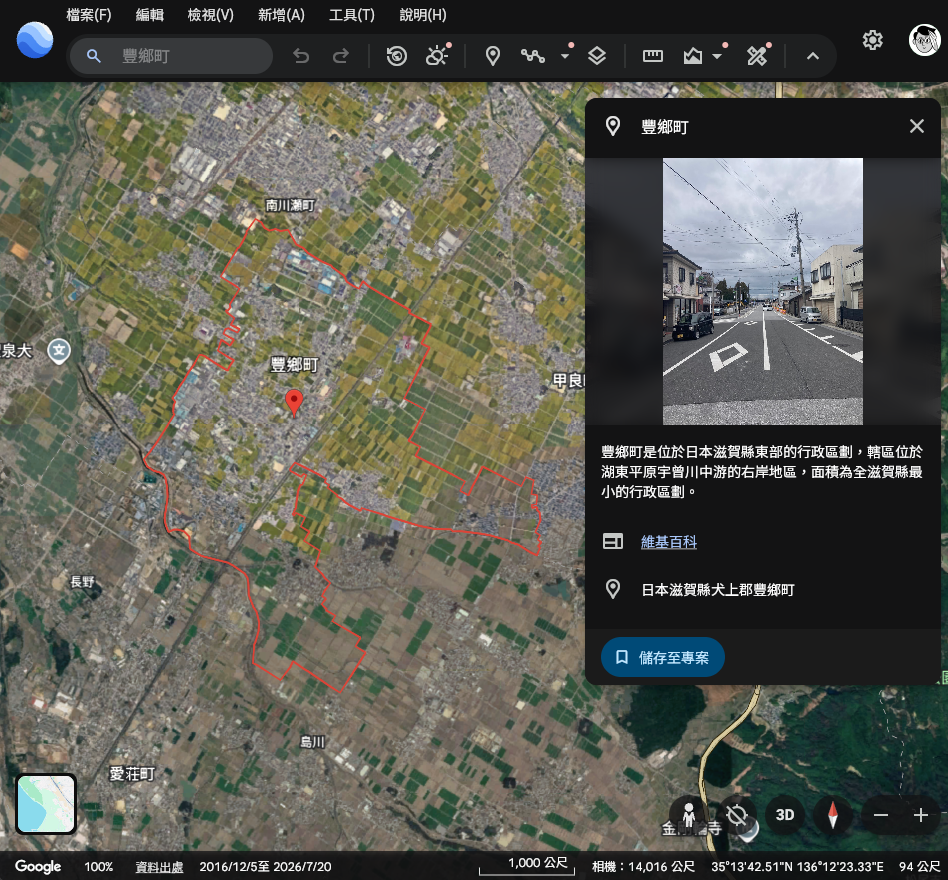Open the 編輯 menu
Viewport: 948px width, 880px height.
[x=149, y=15]
